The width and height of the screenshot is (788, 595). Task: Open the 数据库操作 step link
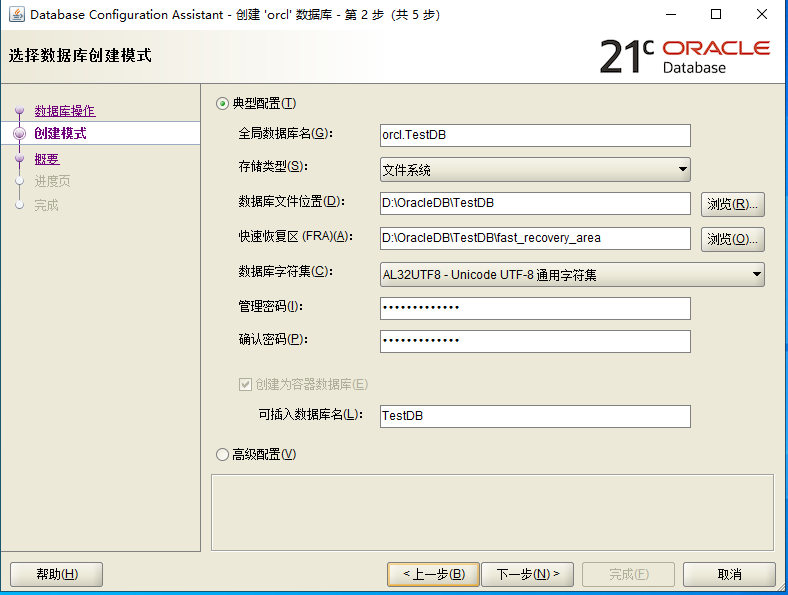point(65,111)
